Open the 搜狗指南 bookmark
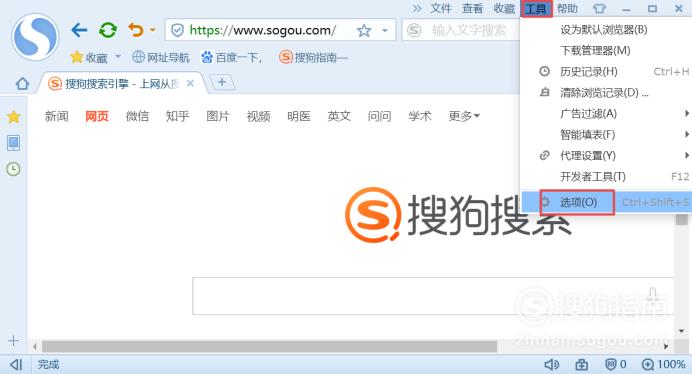This screenshot has width=692, height=374. (x=314, y=57)
